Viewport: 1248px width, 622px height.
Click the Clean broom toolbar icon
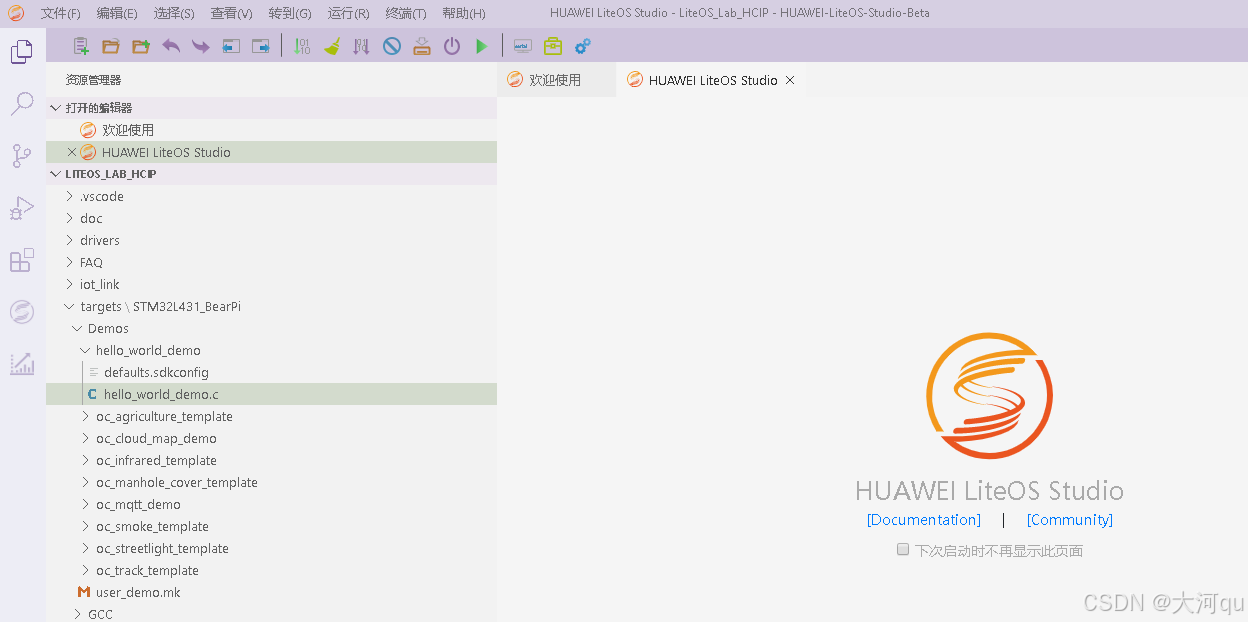point(332,46)
